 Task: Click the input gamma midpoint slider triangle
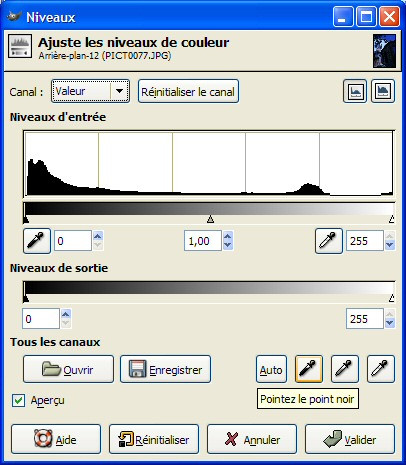point(210,219)
